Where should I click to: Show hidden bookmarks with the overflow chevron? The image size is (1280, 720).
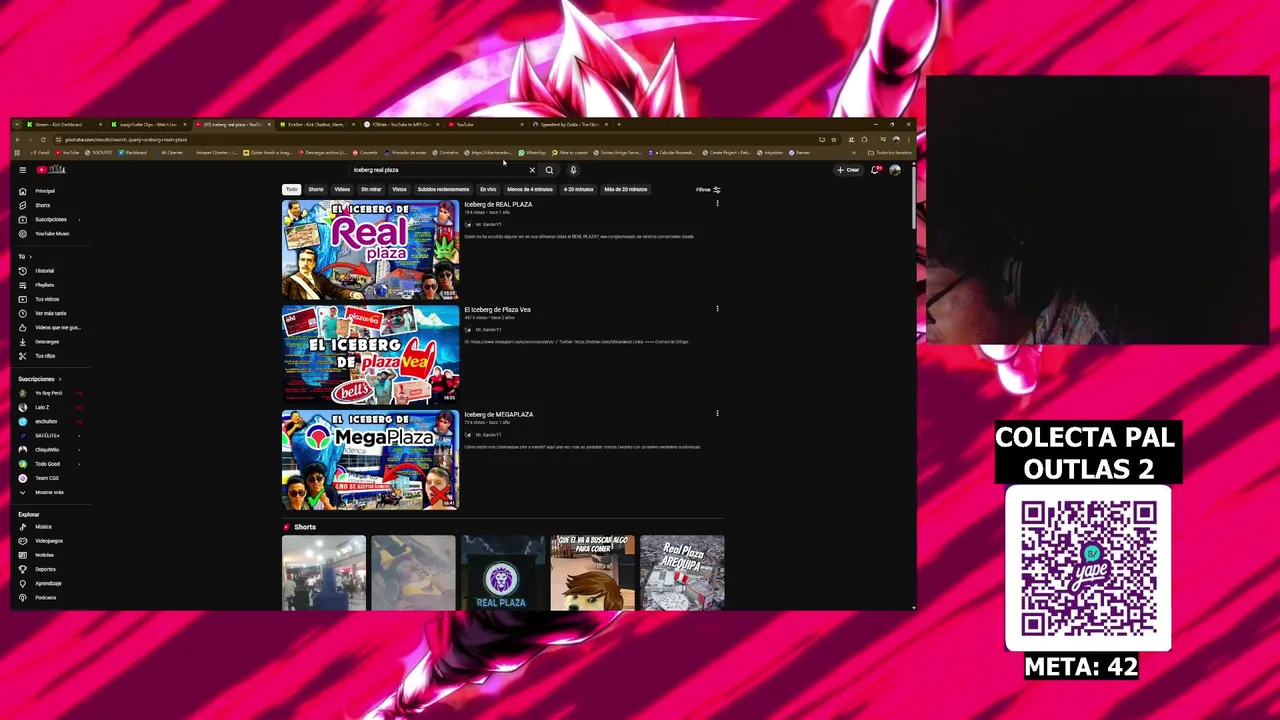[853, 152]
